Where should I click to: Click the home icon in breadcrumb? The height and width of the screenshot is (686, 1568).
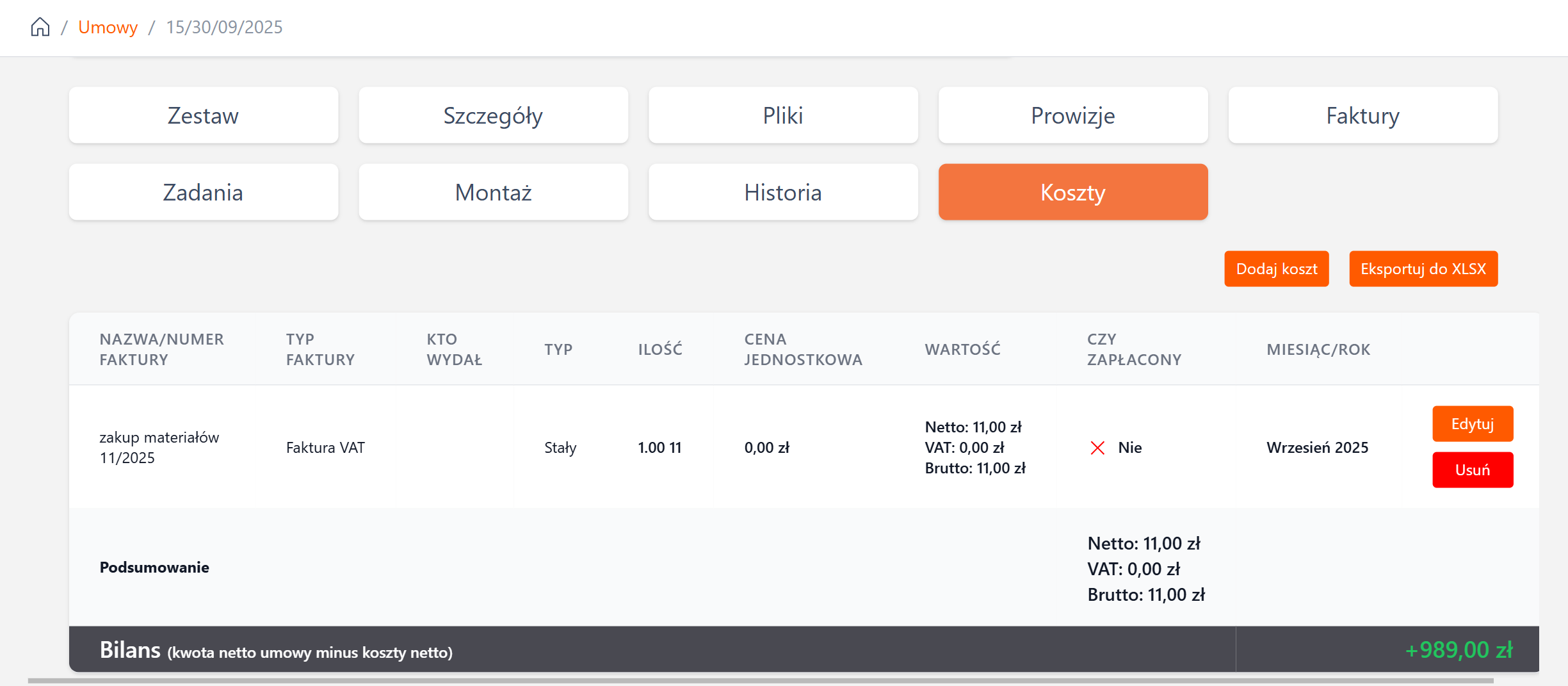coord(40,27)
